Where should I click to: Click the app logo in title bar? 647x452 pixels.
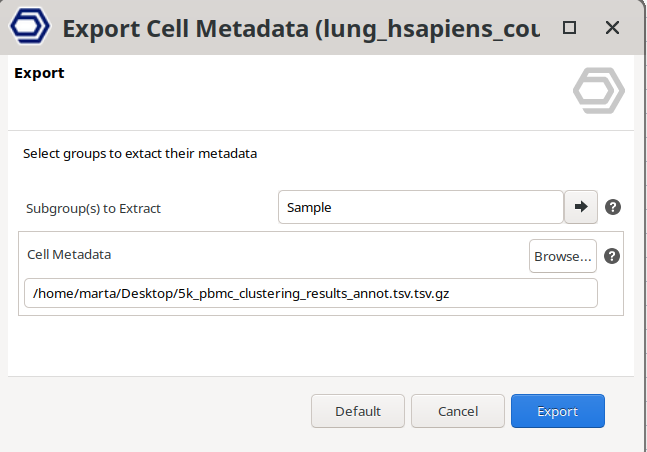point(27,27)
